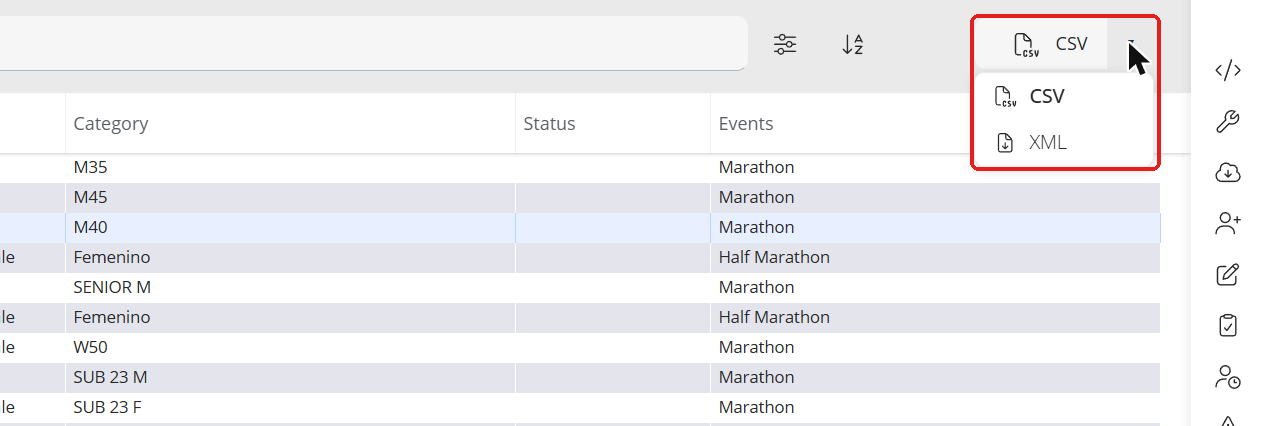The width and height of the screenshot is (1266, 426).
Task: Sort by the Category column header
Action: pyautogui.click(x=291, y=124)
